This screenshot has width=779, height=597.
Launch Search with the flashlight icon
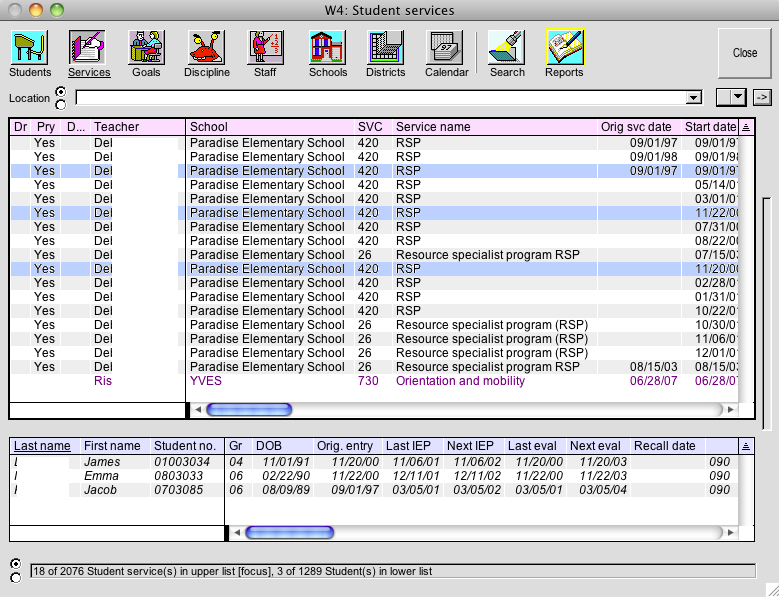point(507,47)
